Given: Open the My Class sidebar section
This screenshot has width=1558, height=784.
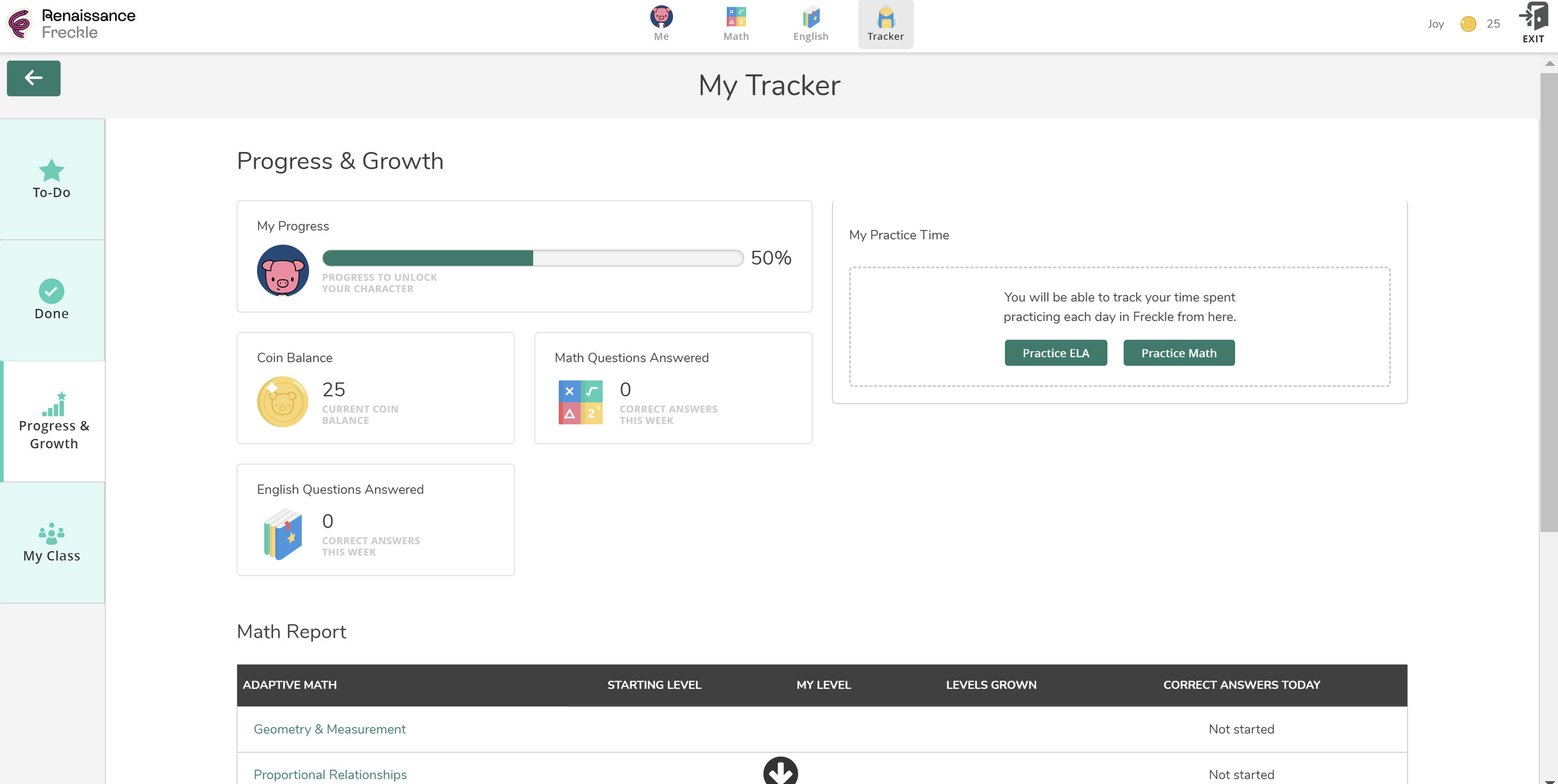Looking at the screenshot, I should pos(52,542).
